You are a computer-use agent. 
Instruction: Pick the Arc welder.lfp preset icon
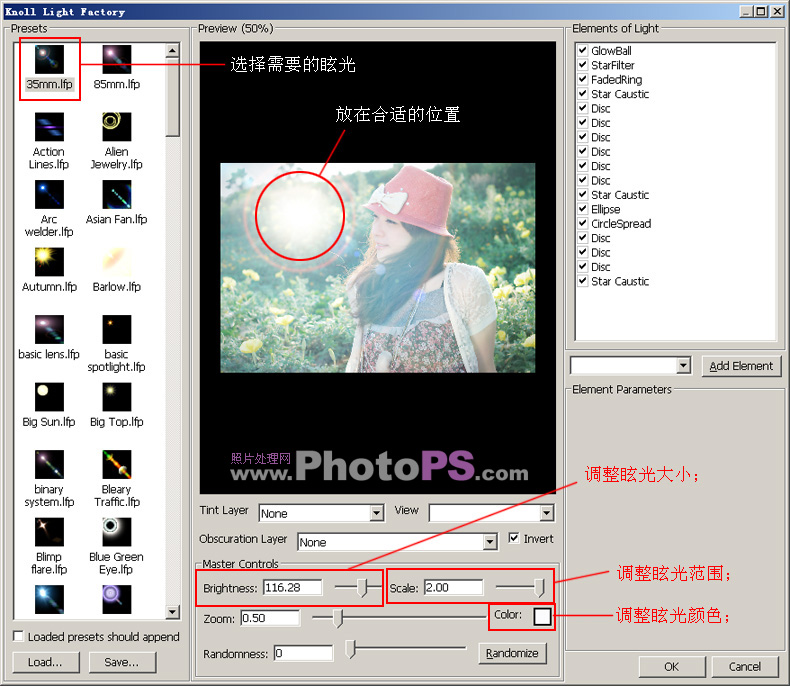[49, 194]
